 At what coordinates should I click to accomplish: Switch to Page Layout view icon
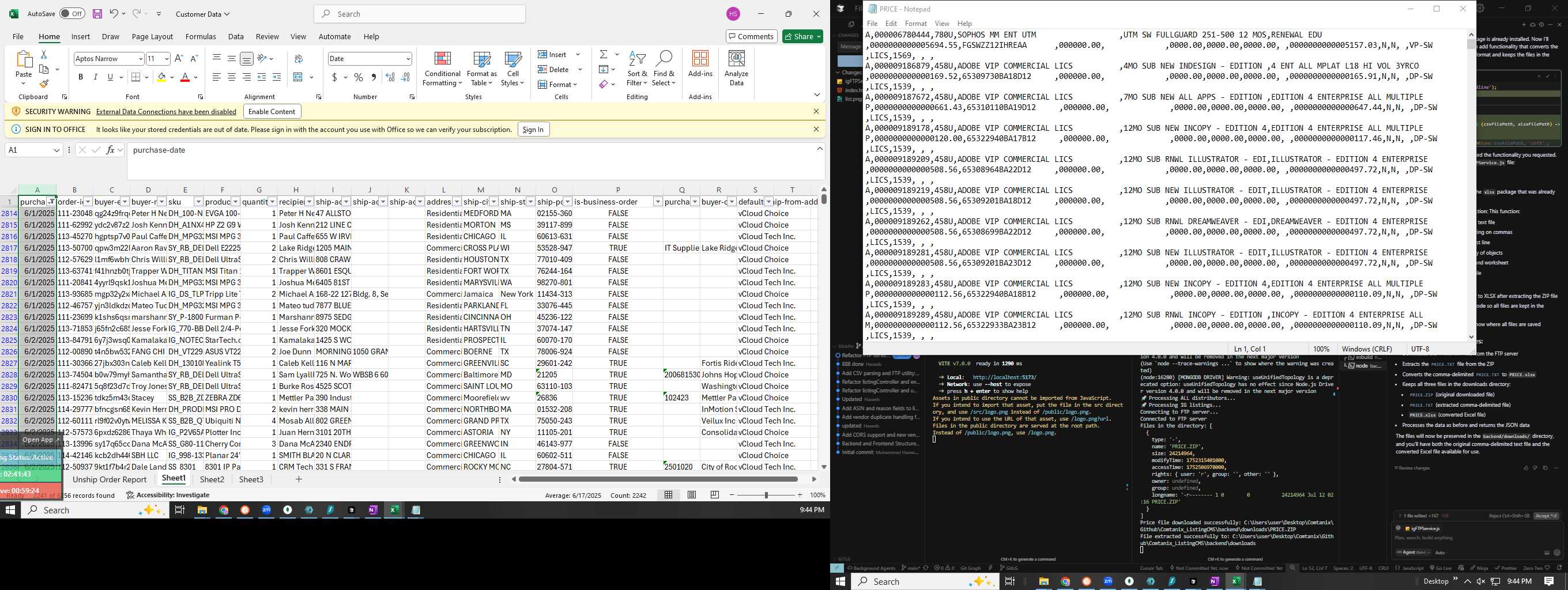[x=692, y=495]
